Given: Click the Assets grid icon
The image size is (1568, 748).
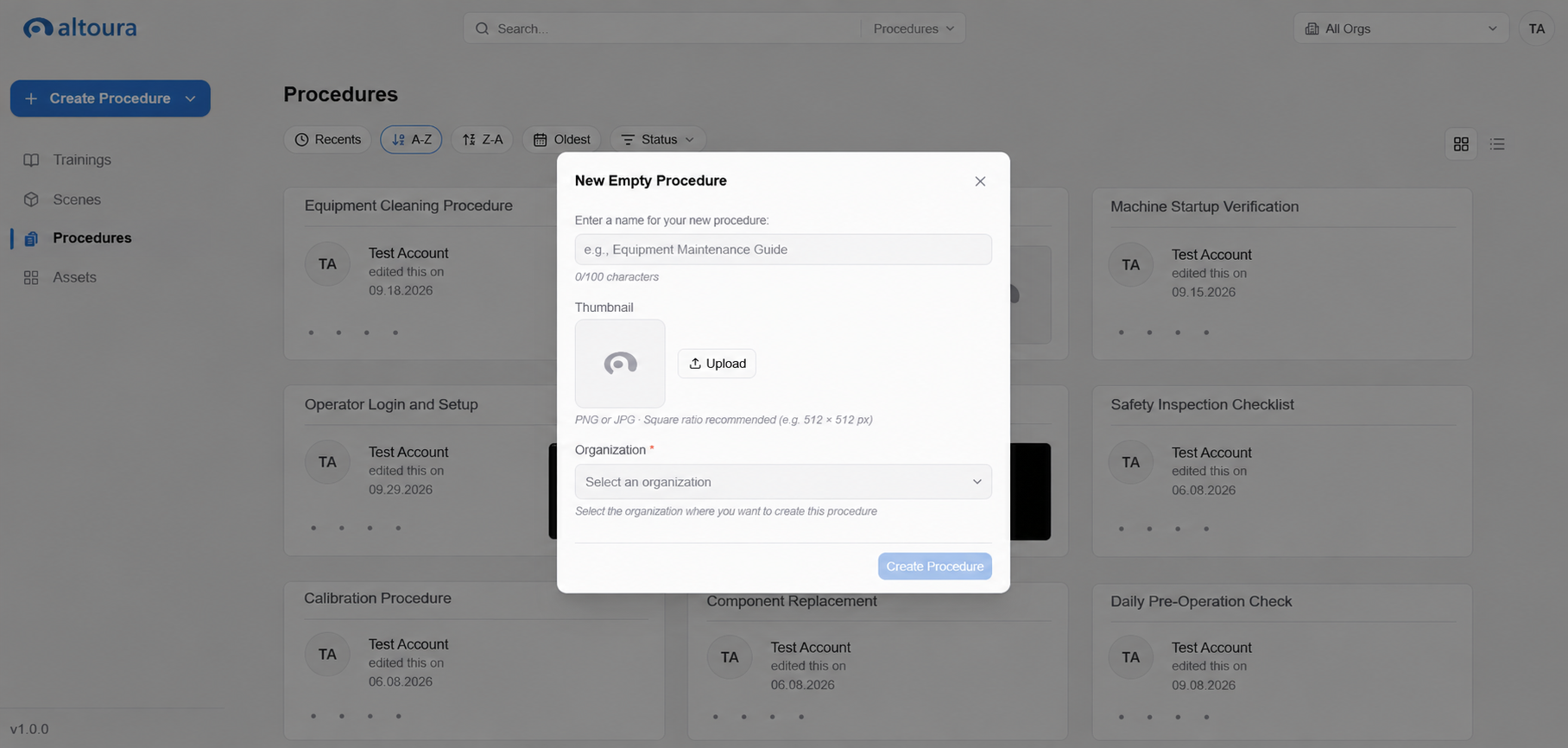Looking at the screenshot, I should coord(31,277).
